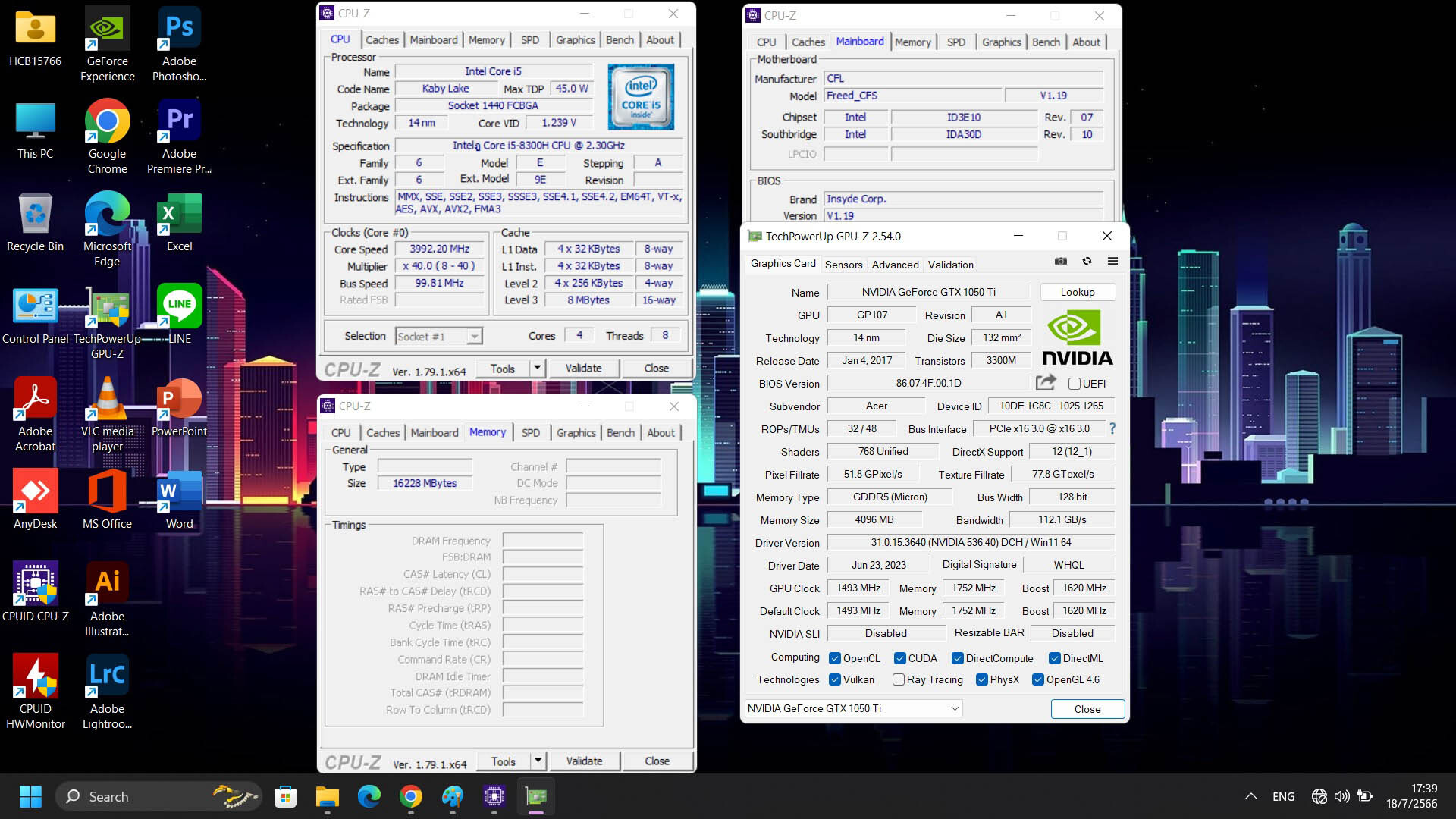The height and width of the screenshot is (819, 1456).
Task: Click GPU-Z BIOS export share icon
Action: click(x=1046, y=382)
